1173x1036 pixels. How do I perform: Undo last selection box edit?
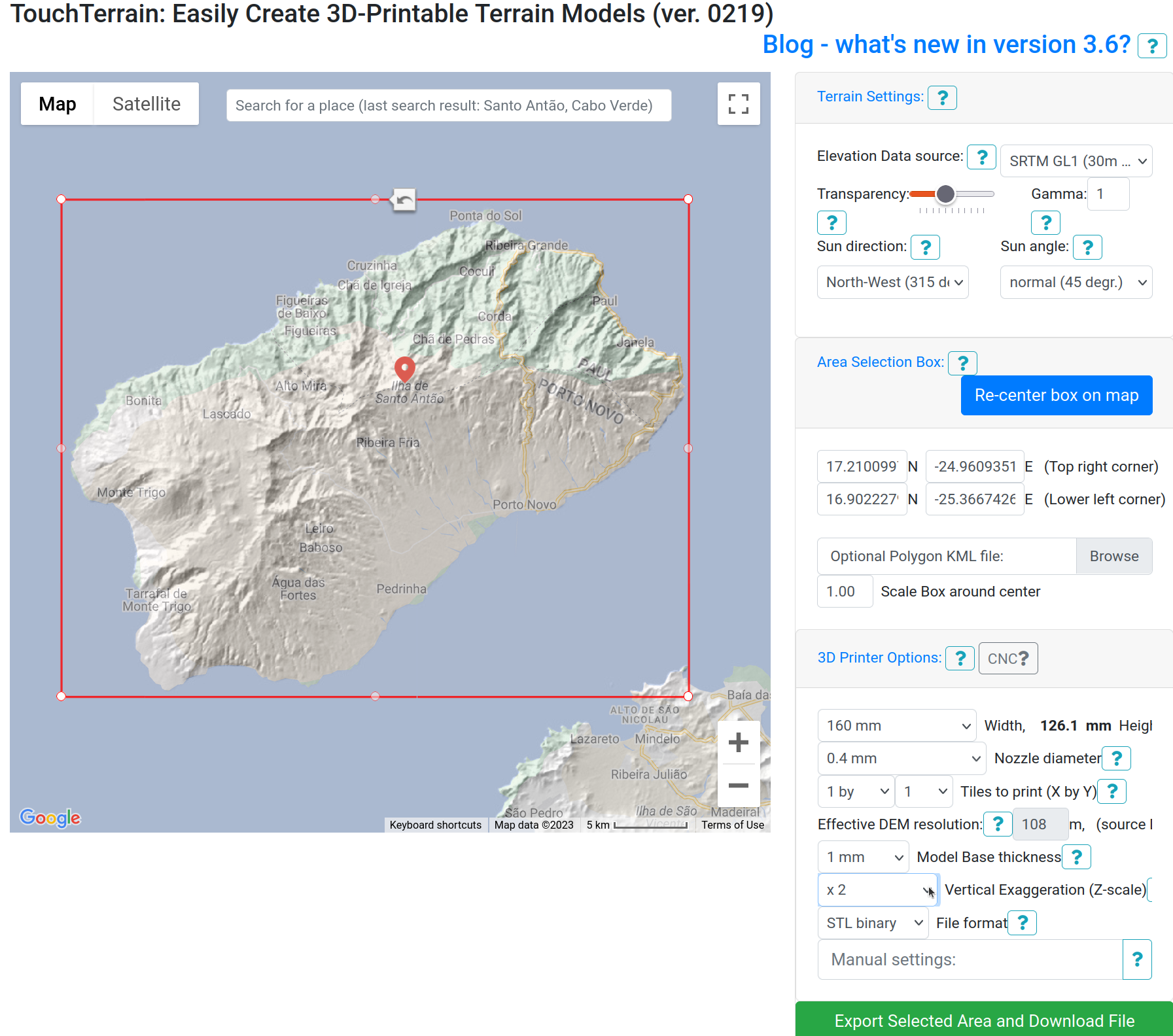pos(404,199)
